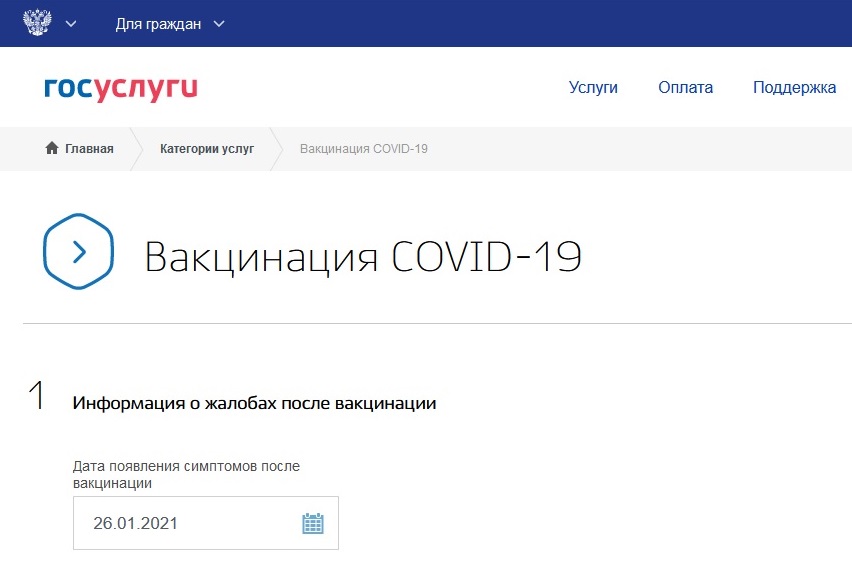The width and height of the screenshot is (852, 580).
Task: Go to the "Оплата" section
Action: [685, 88]
